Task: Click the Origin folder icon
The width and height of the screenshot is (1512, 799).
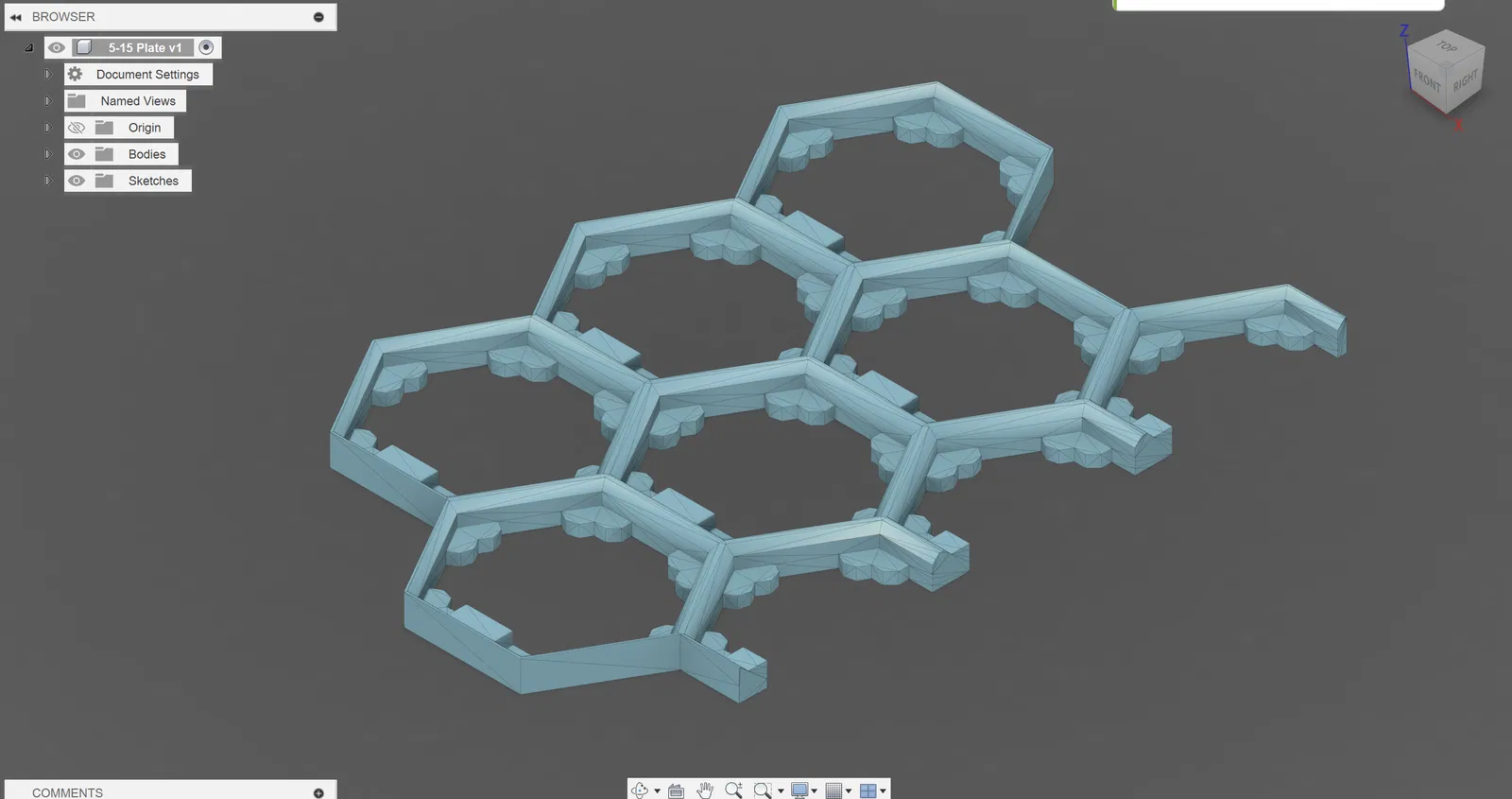Action: click(x=104, y=128)
